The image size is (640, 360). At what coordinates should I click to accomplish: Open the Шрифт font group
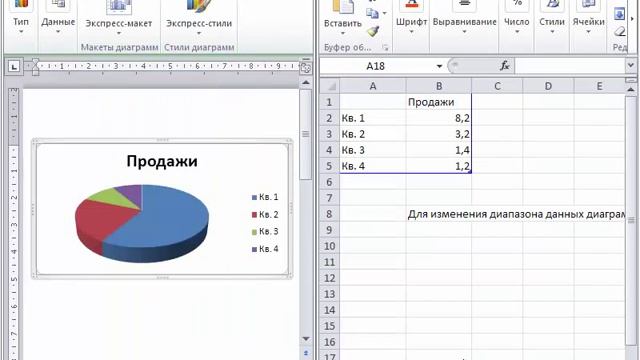click(x=411, y=18)
